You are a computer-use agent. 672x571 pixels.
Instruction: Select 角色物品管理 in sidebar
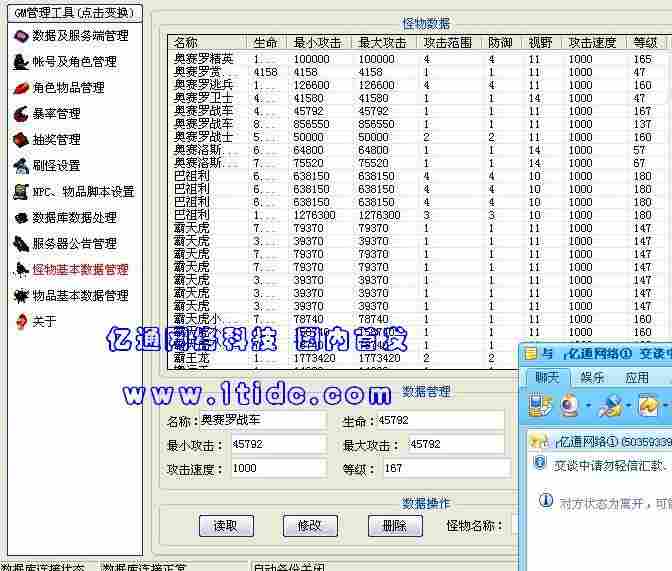pos(67,88)
